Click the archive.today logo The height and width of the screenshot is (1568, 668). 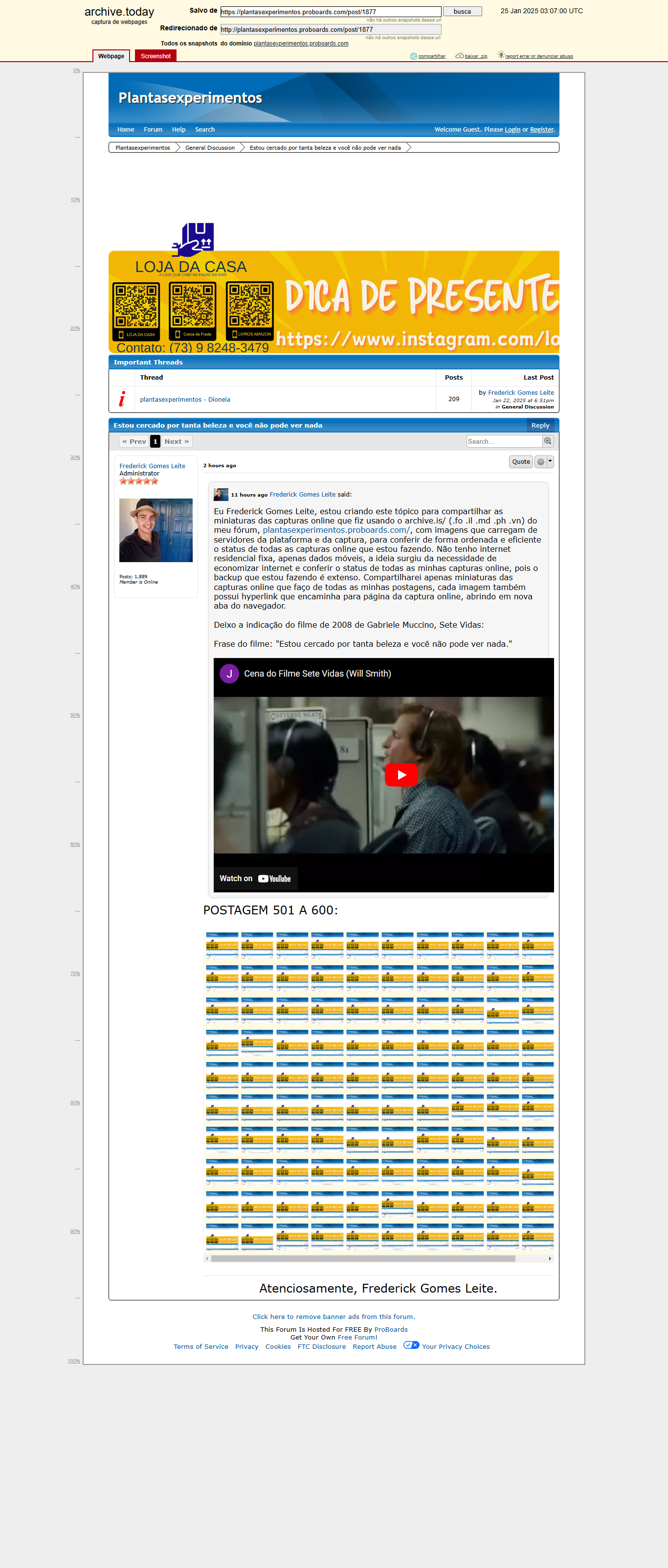tap(119, 12)
